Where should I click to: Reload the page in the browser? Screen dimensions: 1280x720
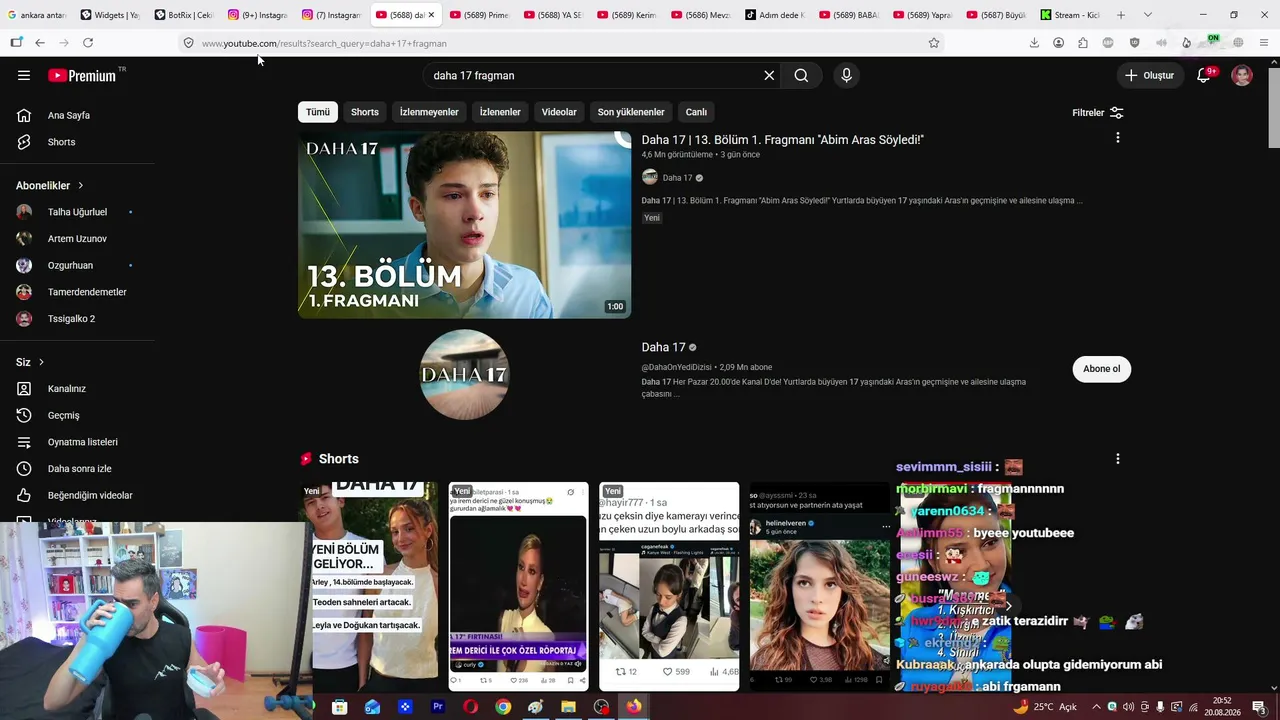88,43
